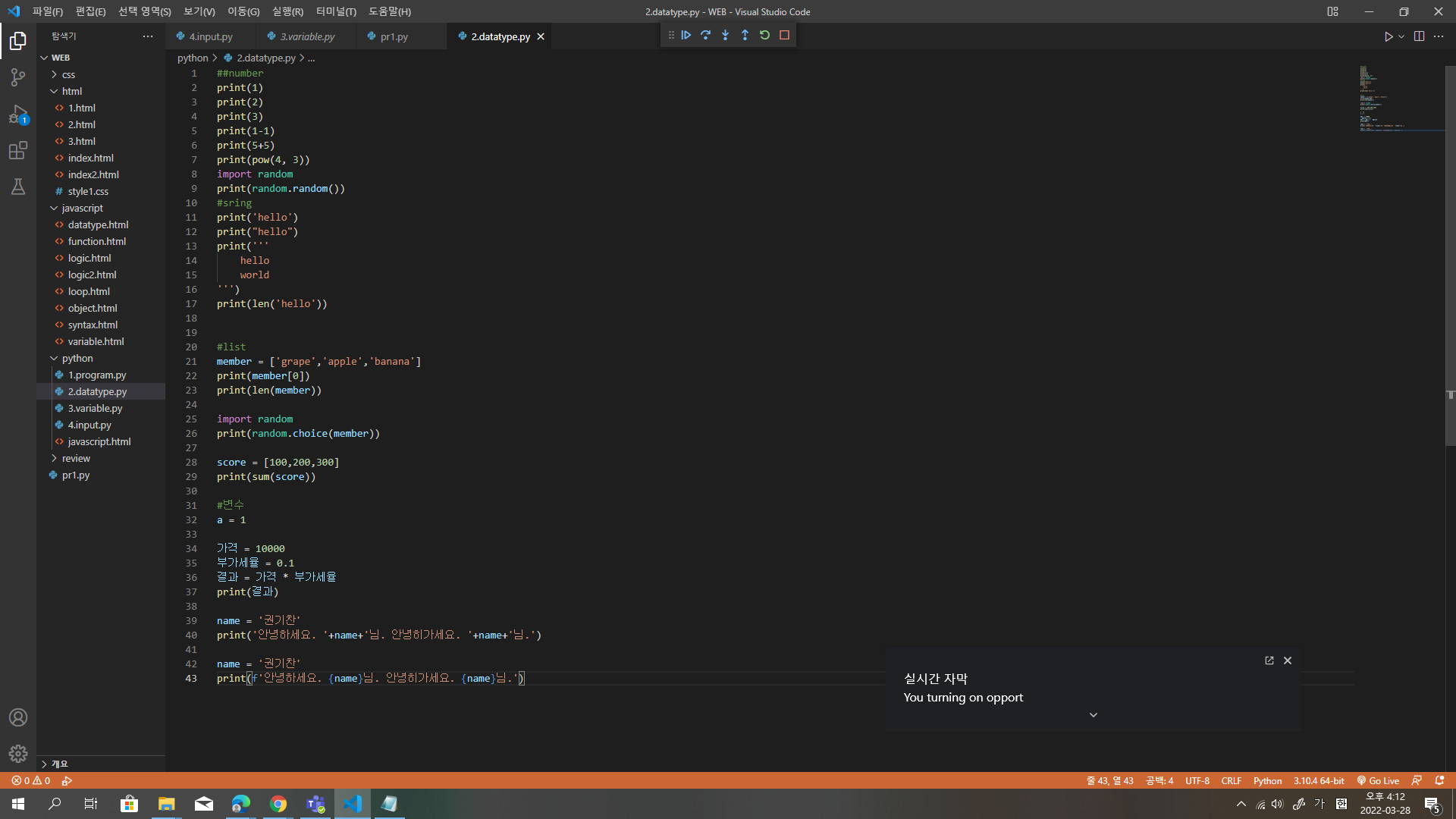This screenshot has height=819, width=1456.
Task: Open the run file dropdown arrow
Action: point(1401,36)
